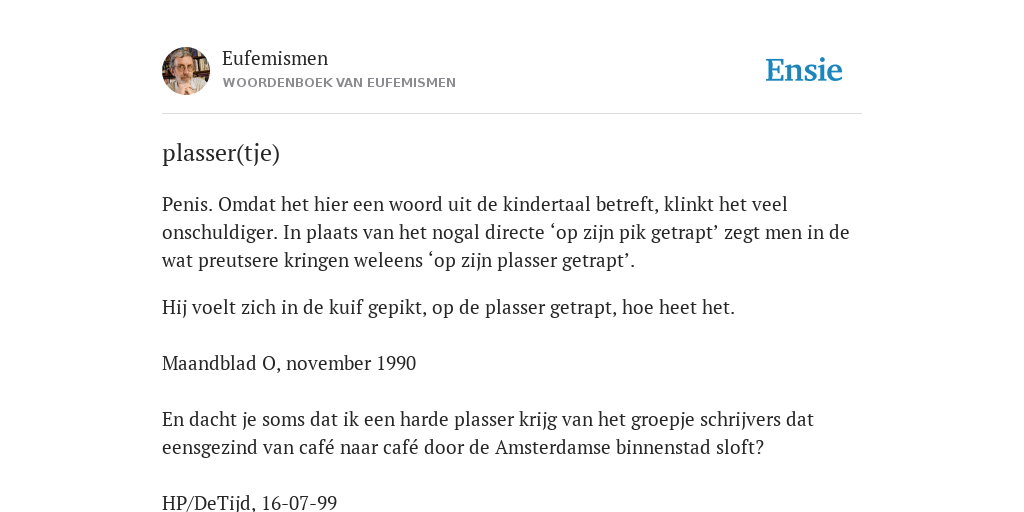Viewport: 1024px width, 512px height.
Task: Click the 'plasser(tje)' entry heading
Action: pos(221,153)
